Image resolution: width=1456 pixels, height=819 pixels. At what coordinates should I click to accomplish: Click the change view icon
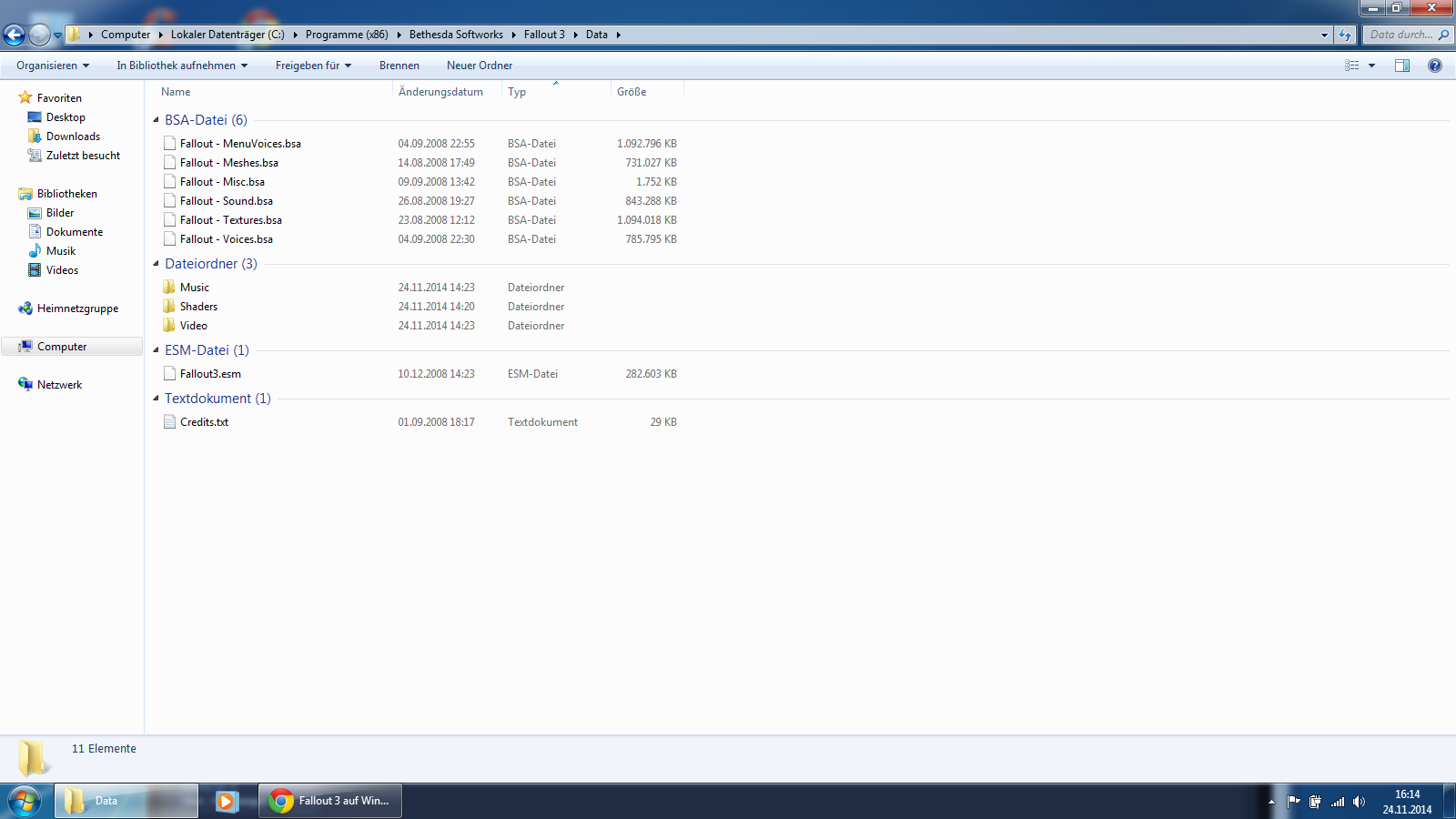tap(1352, 66)
